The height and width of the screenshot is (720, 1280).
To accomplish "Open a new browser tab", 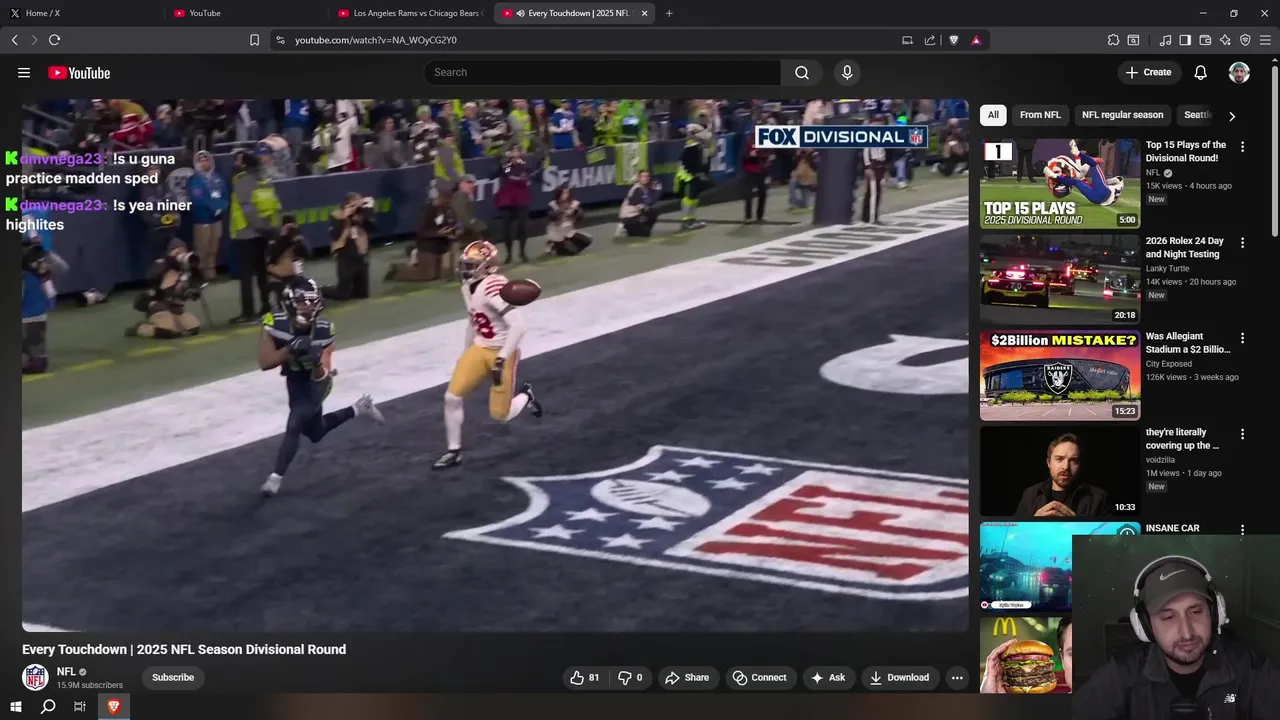I will (669, 13).
